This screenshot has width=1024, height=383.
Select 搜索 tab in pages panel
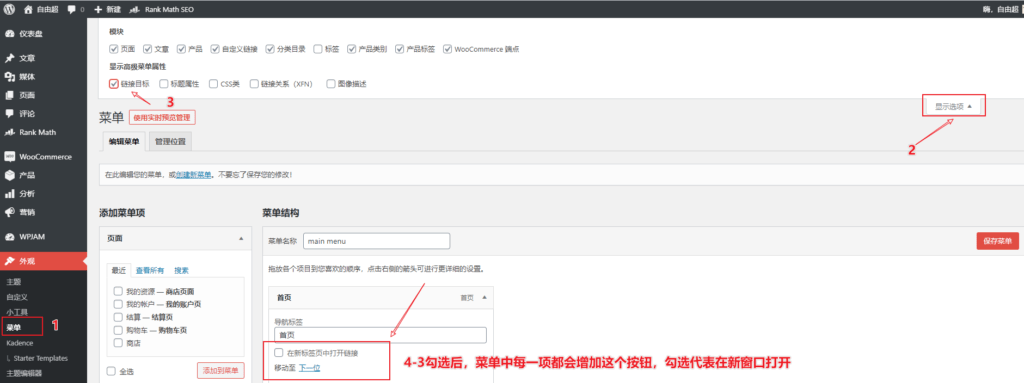[x=181, y=271]
